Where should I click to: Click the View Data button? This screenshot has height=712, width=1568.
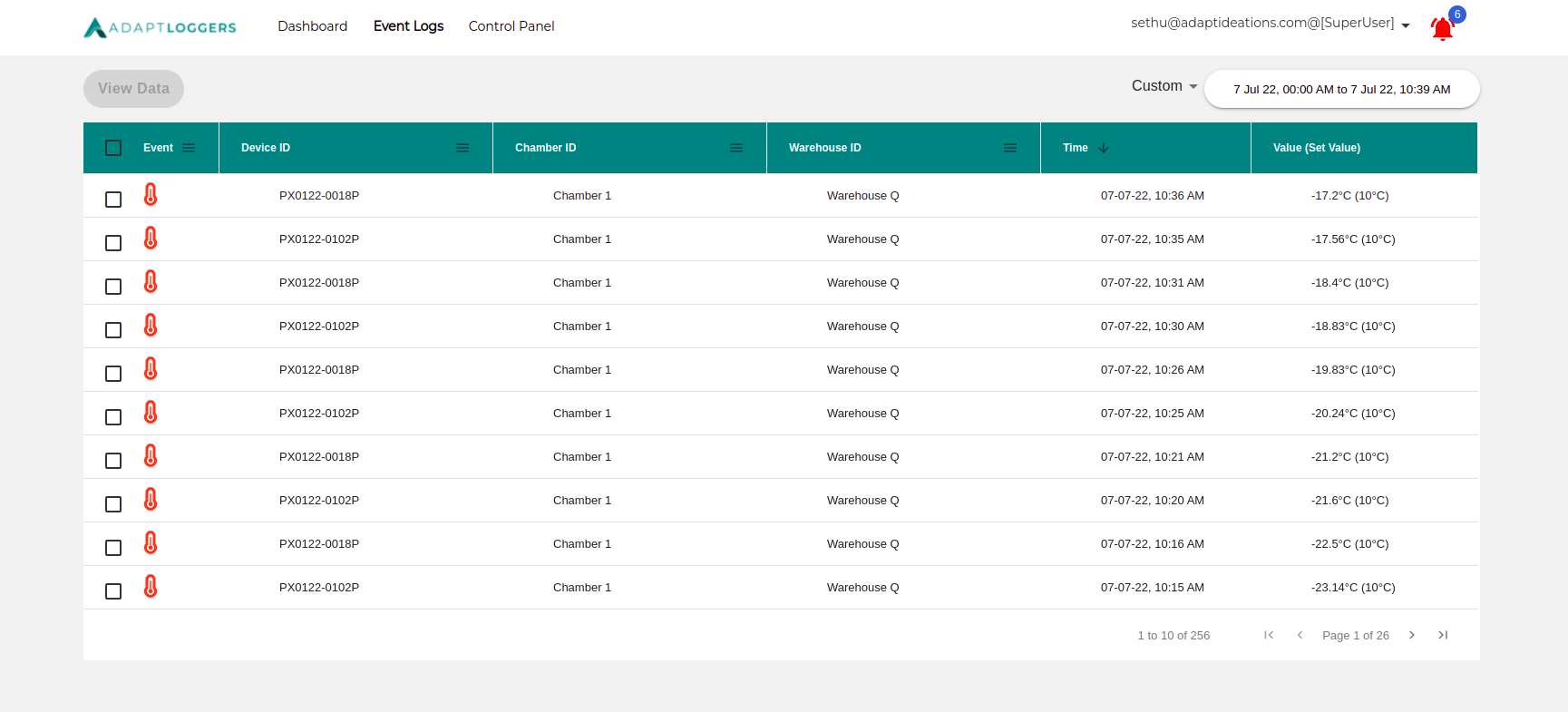point(133,89)
